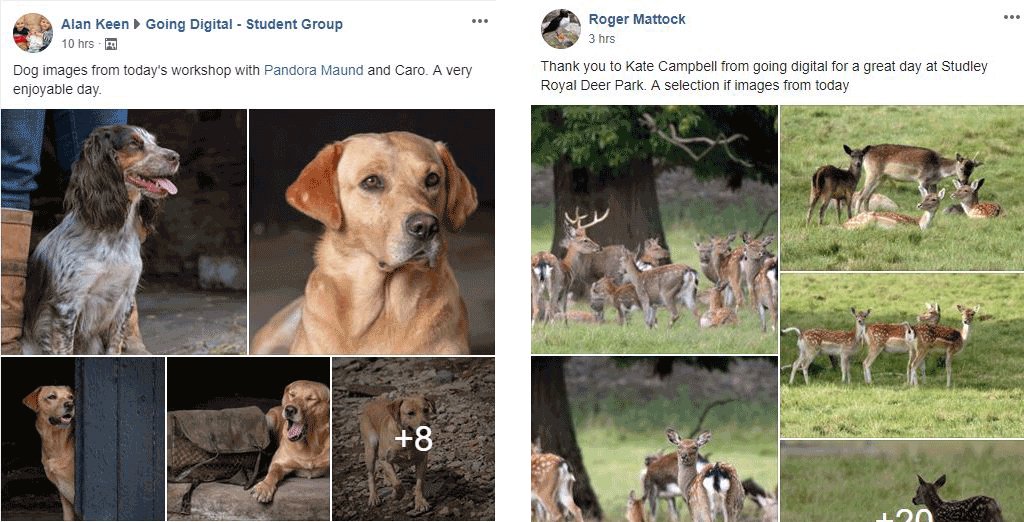The width and height of the screenshot is (1024, 522).
Task: Open options menu on Roger Mattock's post
Action: [x=1011, y=17]
